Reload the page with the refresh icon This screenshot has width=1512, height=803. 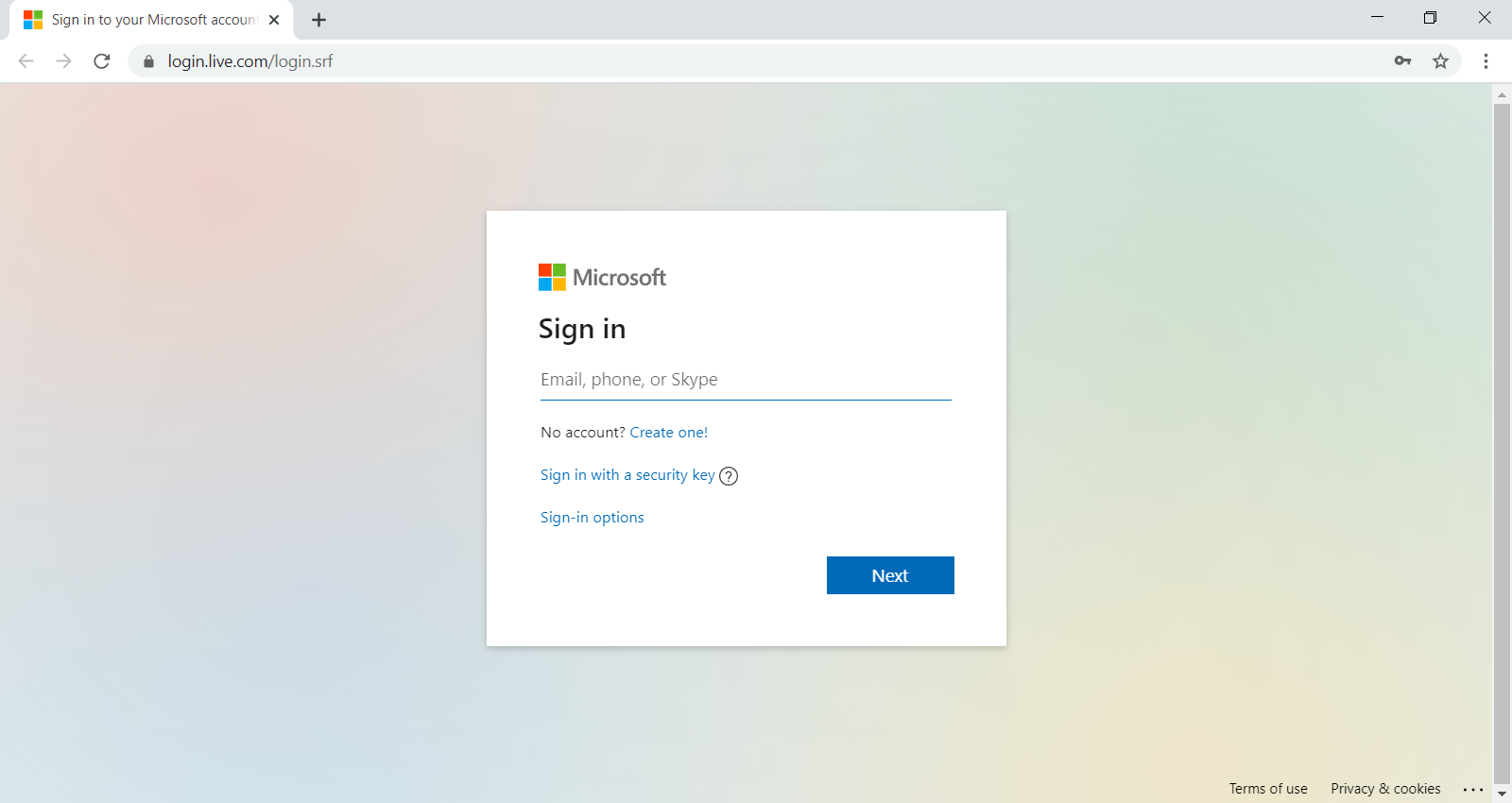[102, 61]
